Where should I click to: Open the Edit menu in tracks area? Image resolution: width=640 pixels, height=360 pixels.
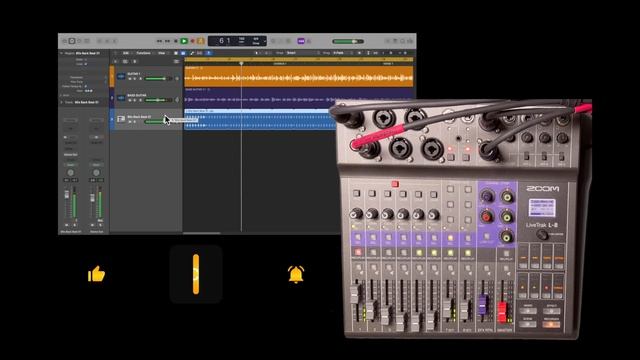click(x=126, y=53)
